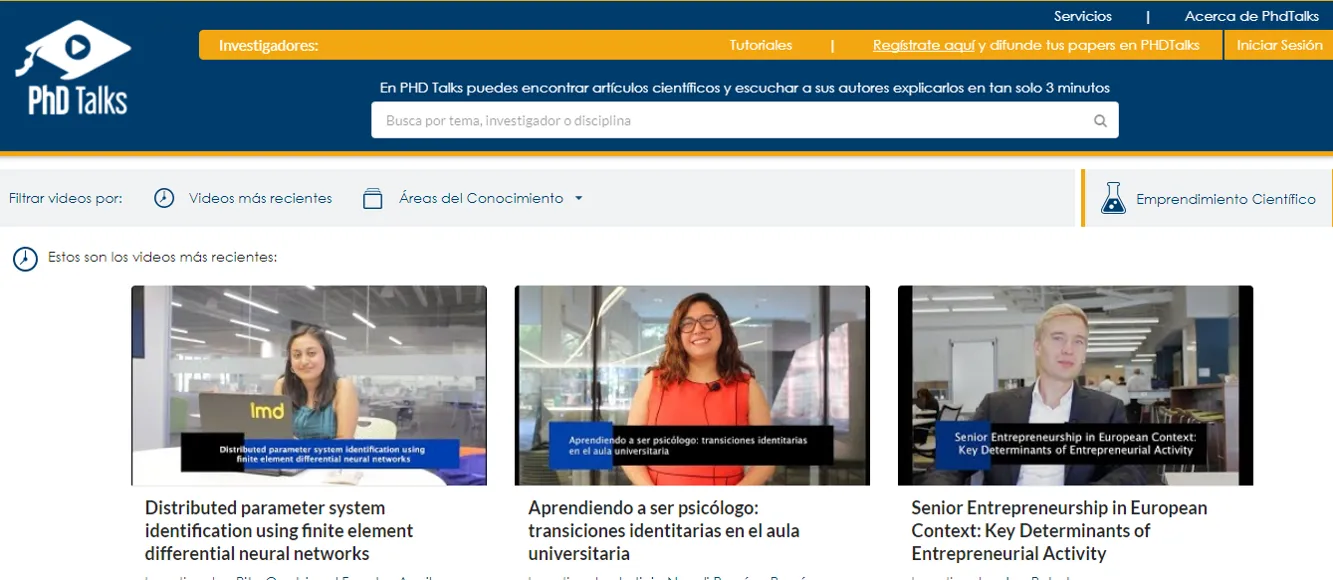Click the text 'Estos son los videos más recientes:'
The width and height of the screenshot is (1333, 580).
162,257
